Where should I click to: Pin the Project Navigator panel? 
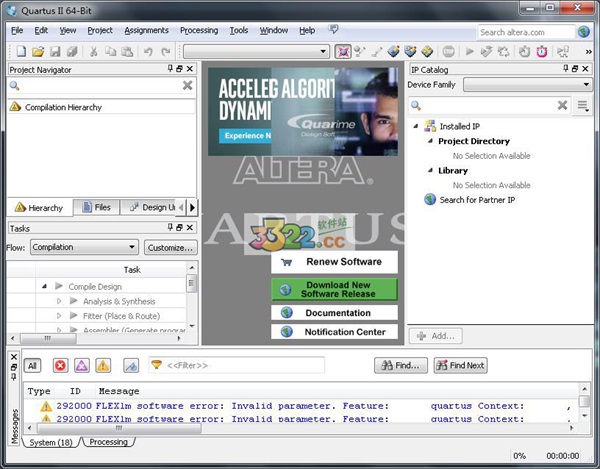170,68
